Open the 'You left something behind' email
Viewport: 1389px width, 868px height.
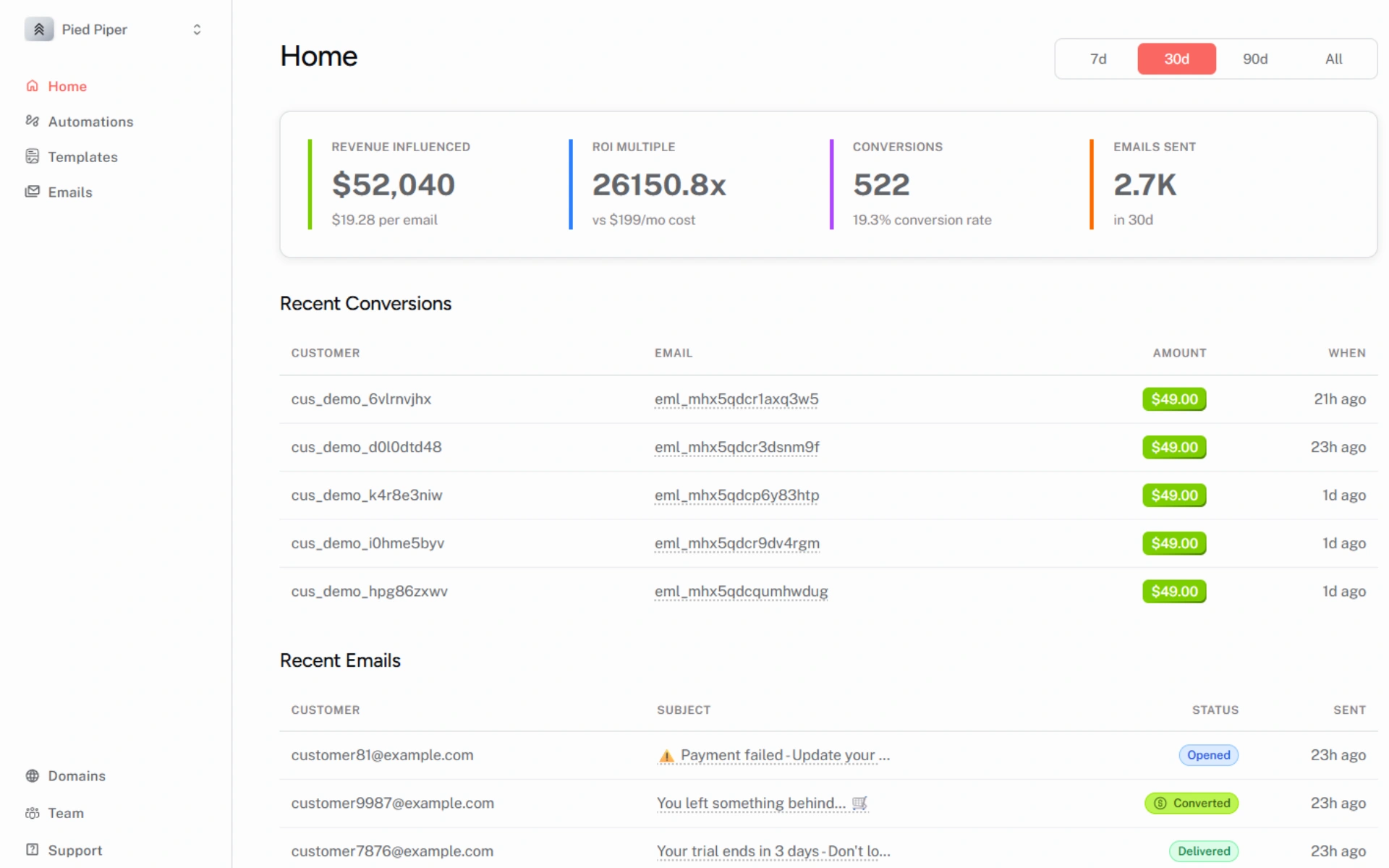click(751, 803)
